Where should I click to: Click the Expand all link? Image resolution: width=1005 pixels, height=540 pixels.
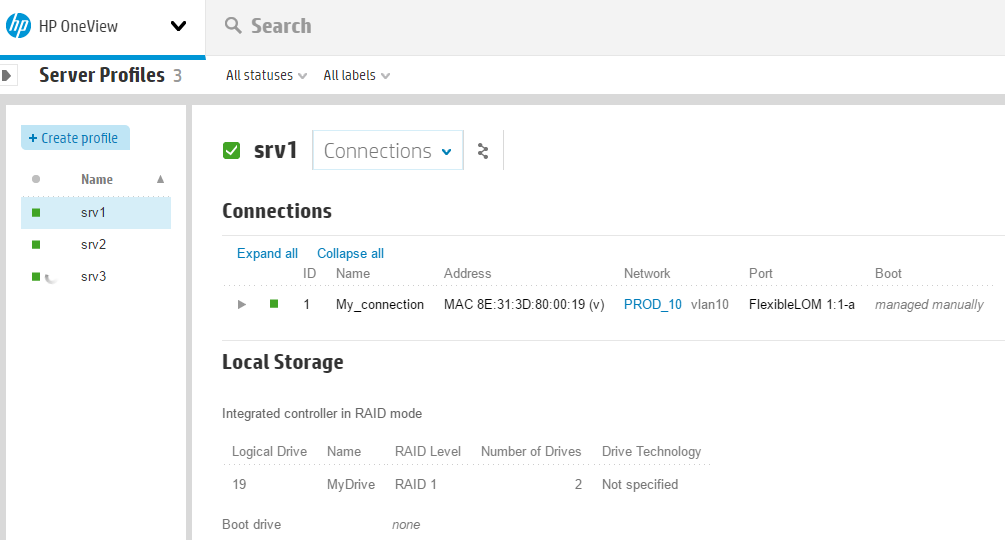[x=267, y=254]
